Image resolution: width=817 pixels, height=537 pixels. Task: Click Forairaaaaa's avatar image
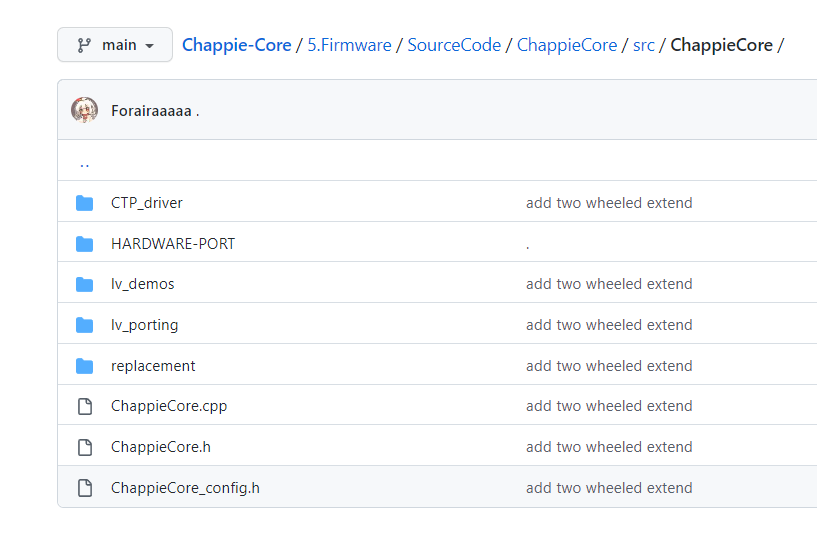(x=84, y=110)
